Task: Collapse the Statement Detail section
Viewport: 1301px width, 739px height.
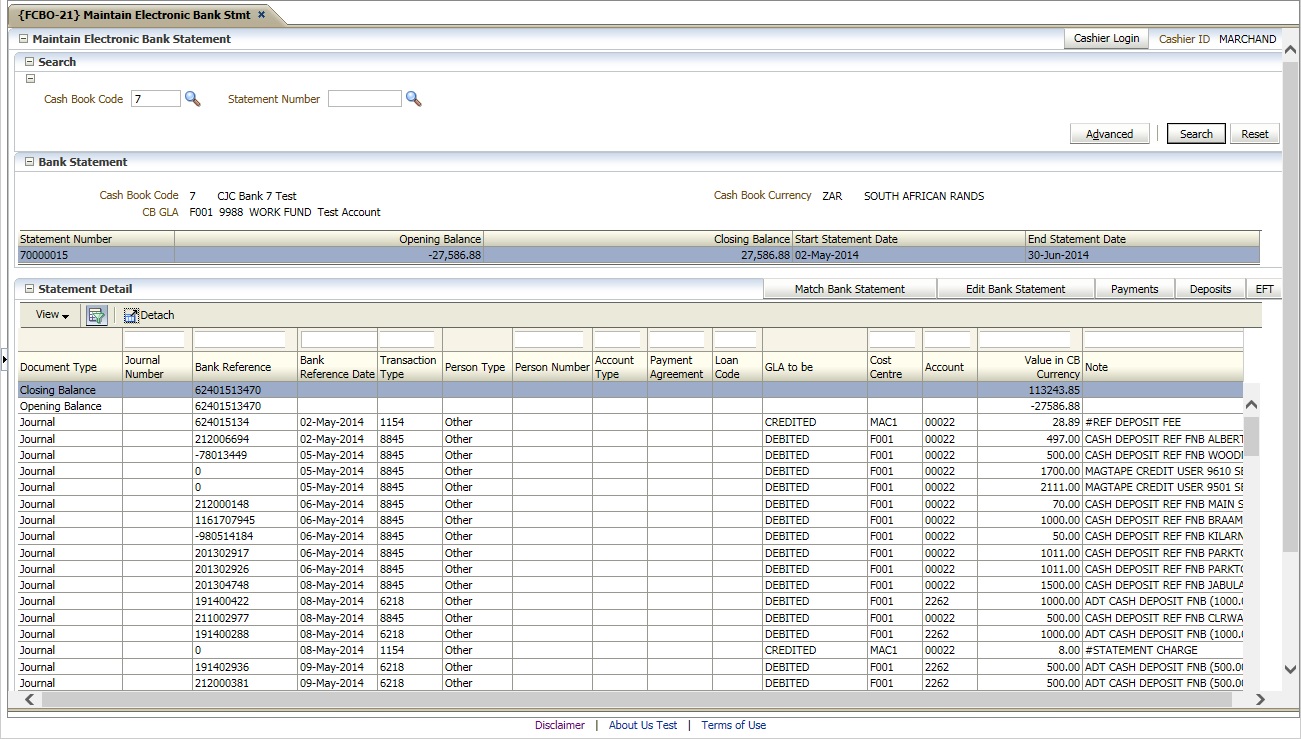Action: (x=29, y=289)
